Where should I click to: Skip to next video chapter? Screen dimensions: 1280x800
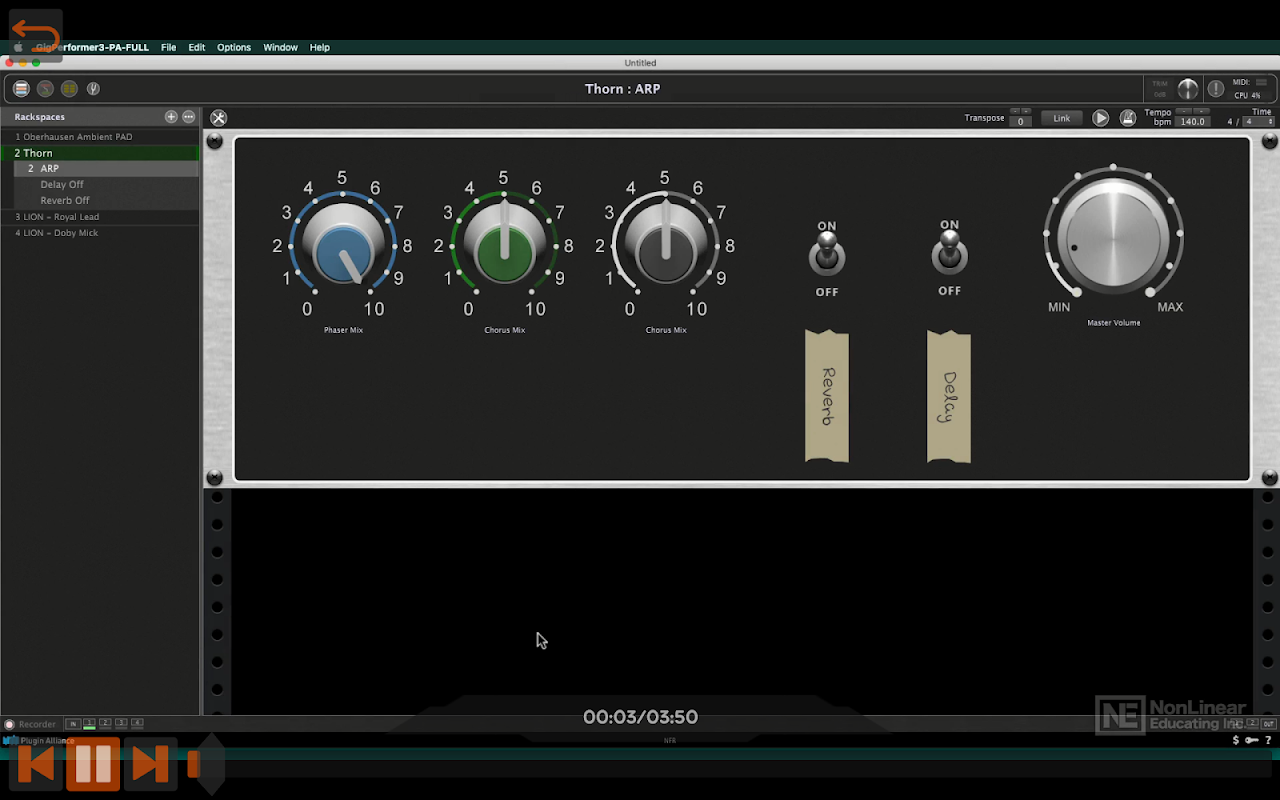pos(150,765)
